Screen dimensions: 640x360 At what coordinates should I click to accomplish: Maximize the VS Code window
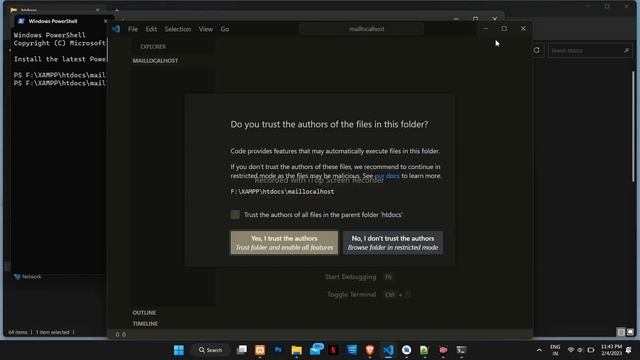pos(504,29)
